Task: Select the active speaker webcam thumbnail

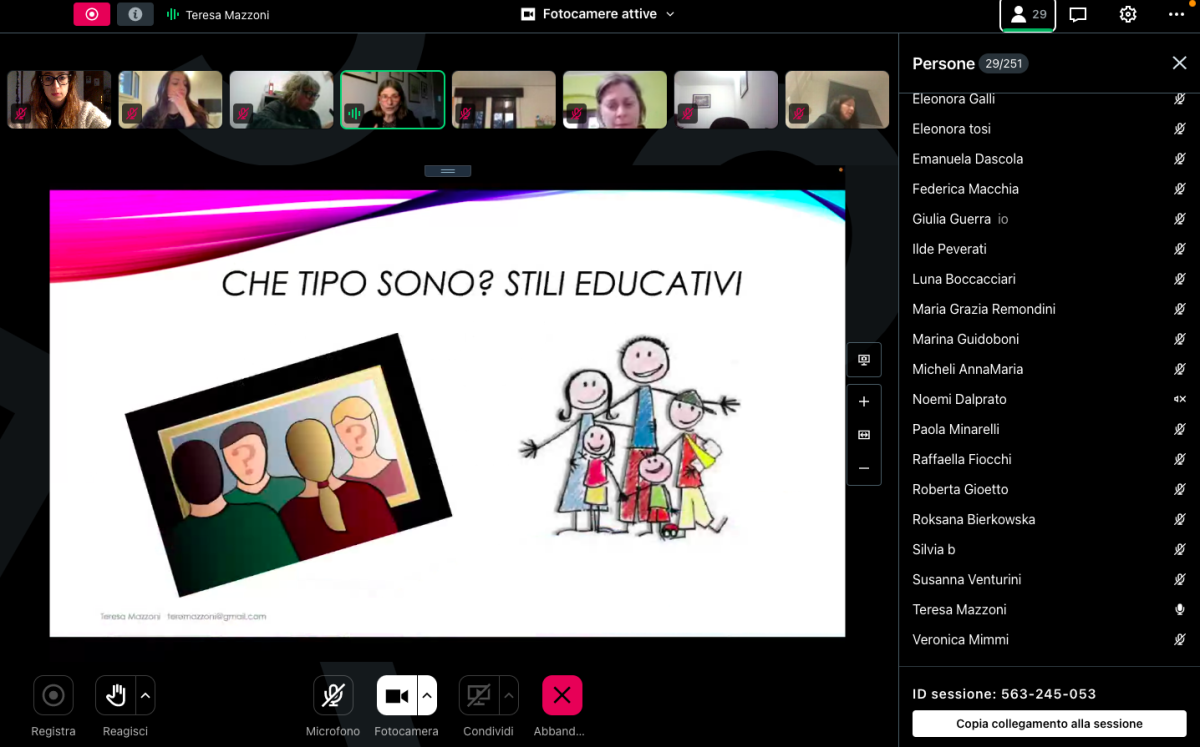Action: (x=393, y=100)
